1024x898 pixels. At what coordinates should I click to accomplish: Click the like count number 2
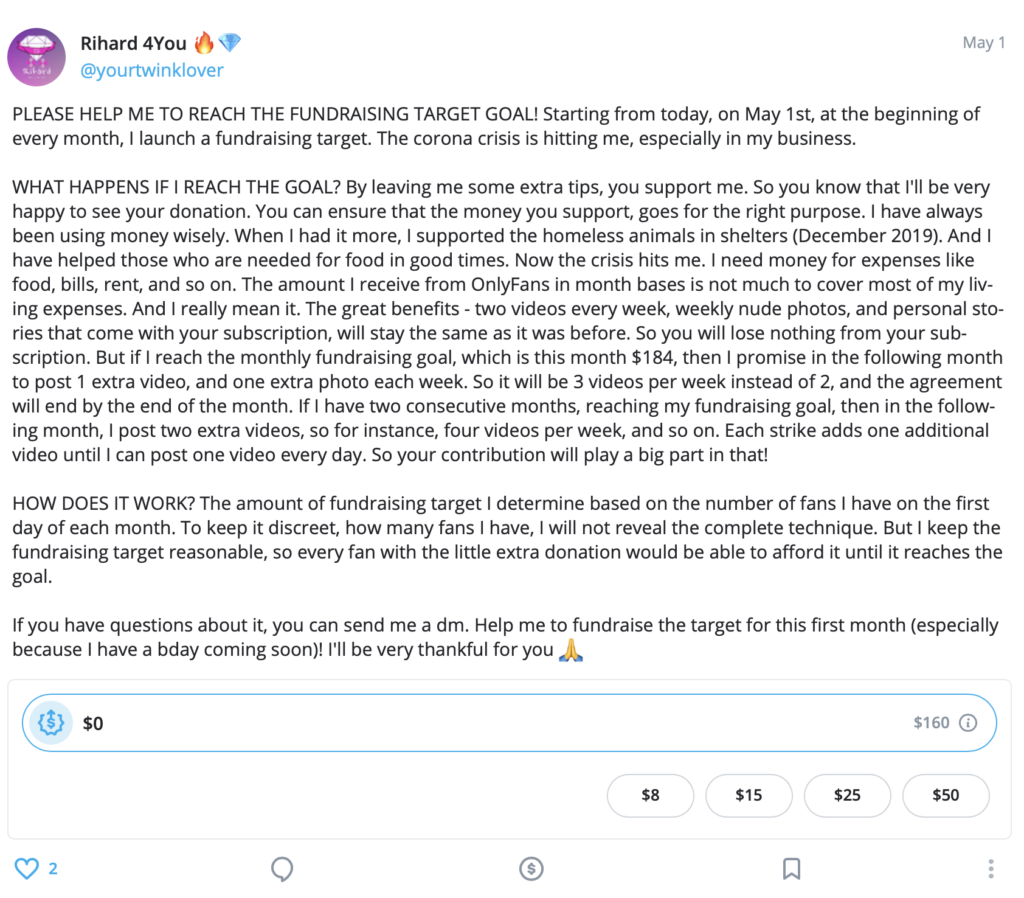point(53,869)
